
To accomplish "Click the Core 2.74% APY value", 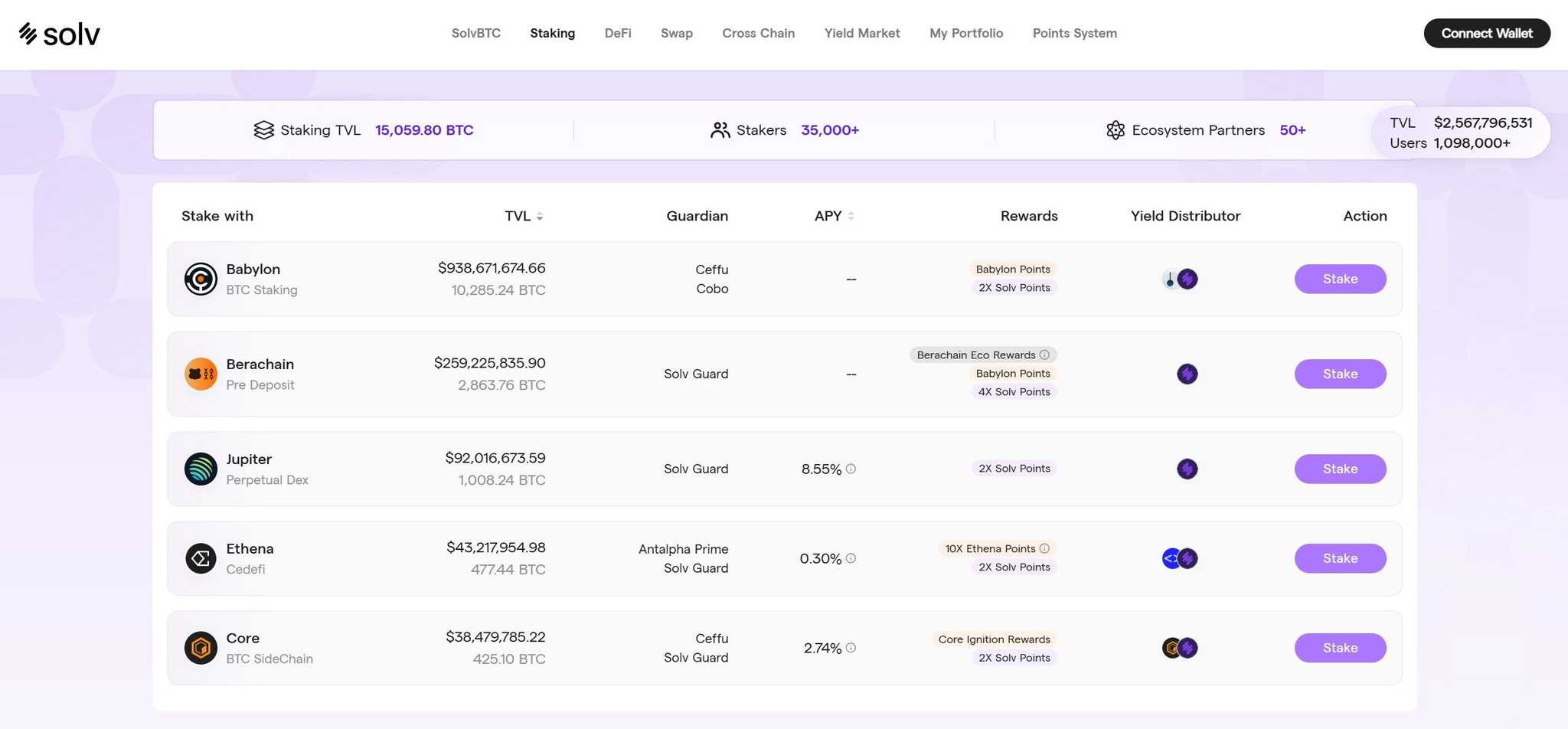I will click(822, 649).
